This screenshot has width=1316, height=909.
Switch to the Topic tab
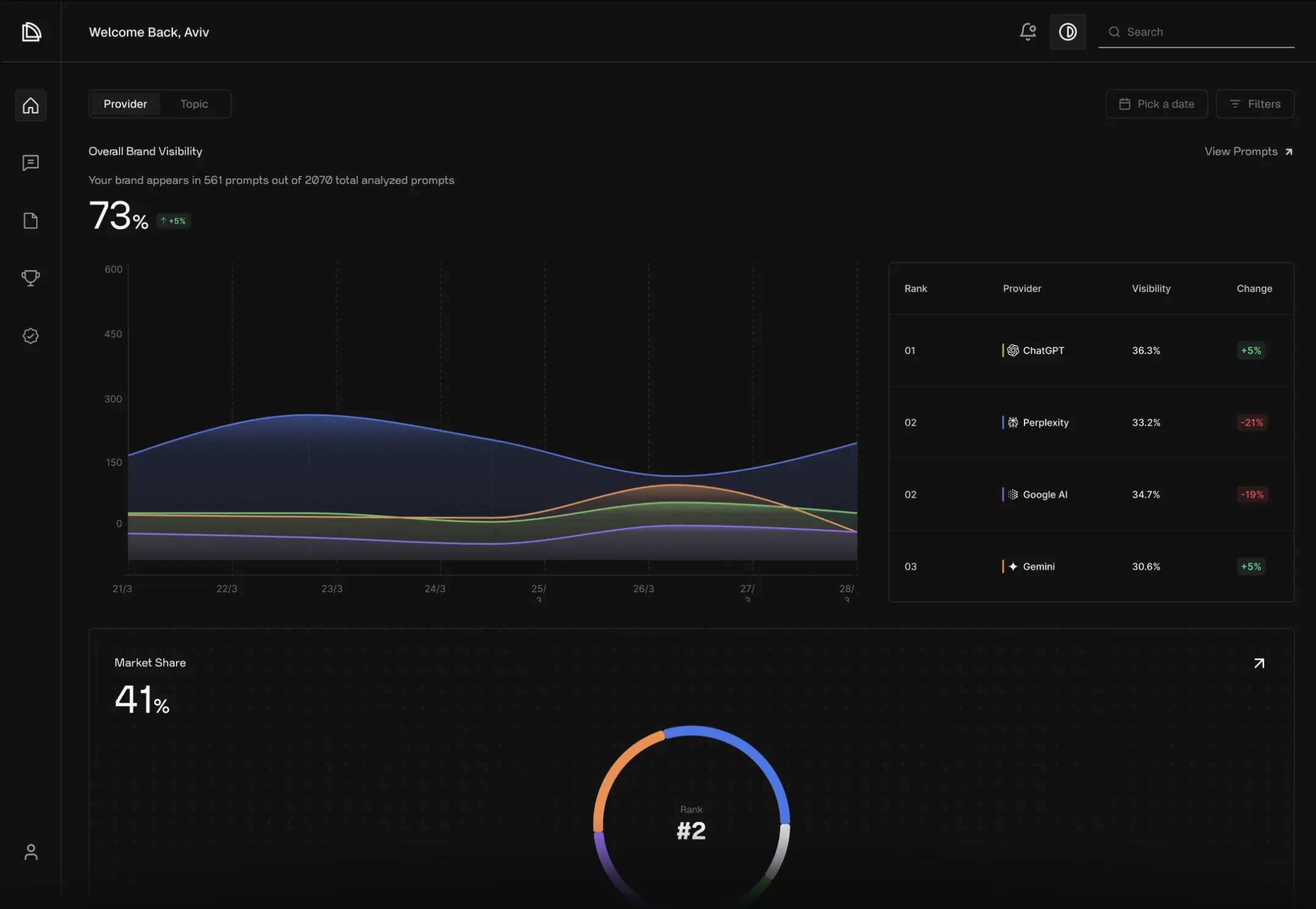[x=194, y=104]
